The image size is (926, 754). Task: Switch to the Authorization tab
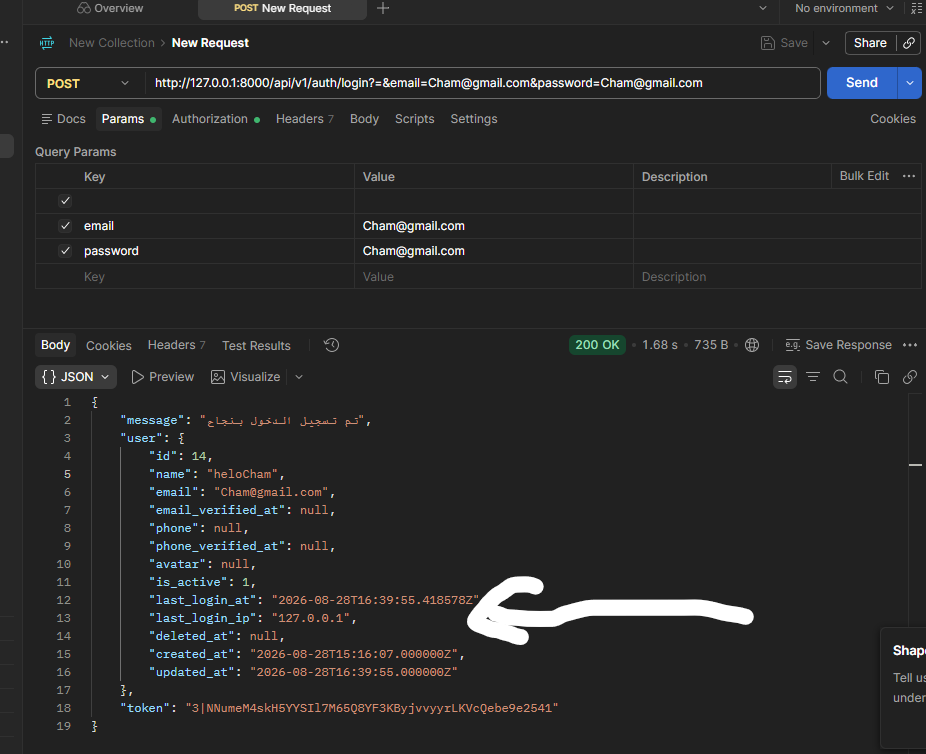pyautogui.click(x=216, y=119)
